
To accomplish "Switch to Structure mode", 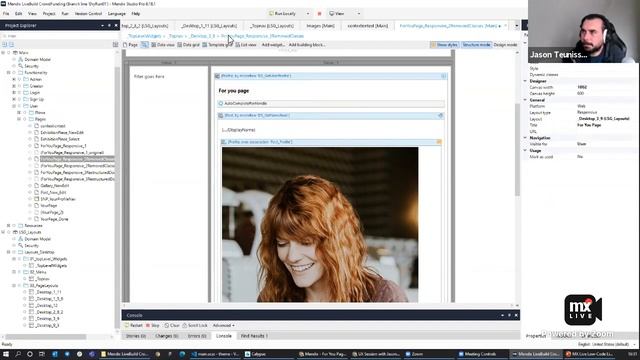I will point(476,45).
